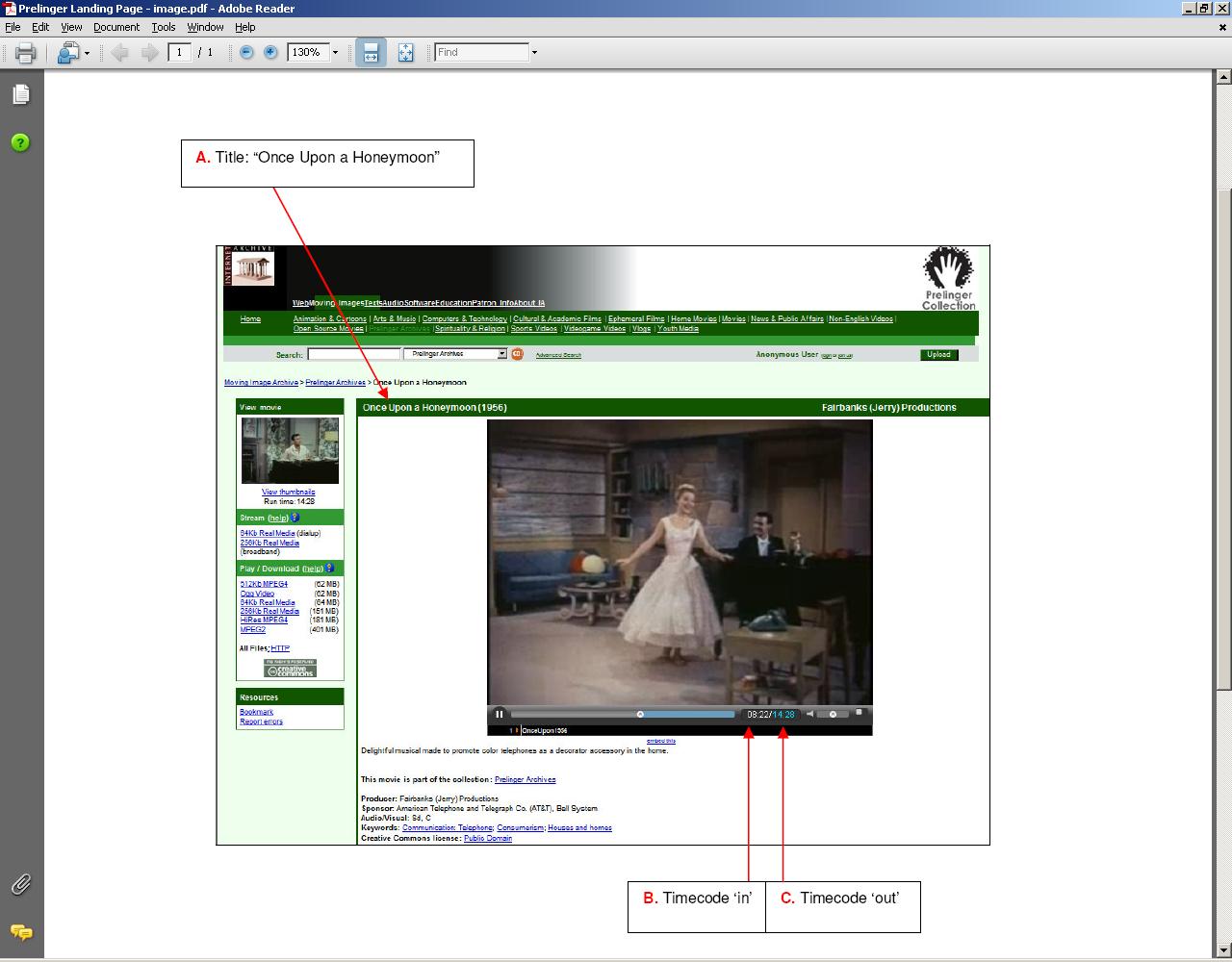Screen dimensions: 1232x962
Task: Open the Comments speech bubble panel
Action: tap(20, 931)
